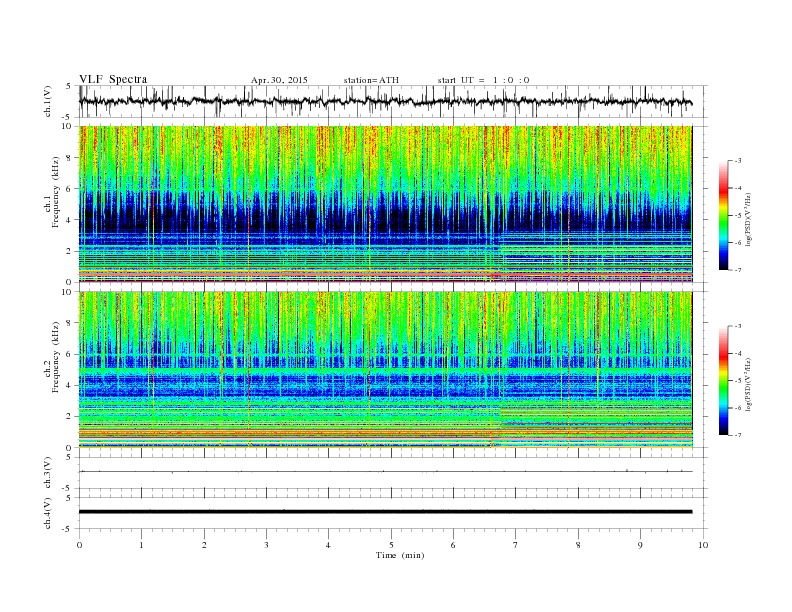Select the ch.2 "Frequency (kHz)" axis label
Screen dimensions: 792x612
[x=55, y=356]
